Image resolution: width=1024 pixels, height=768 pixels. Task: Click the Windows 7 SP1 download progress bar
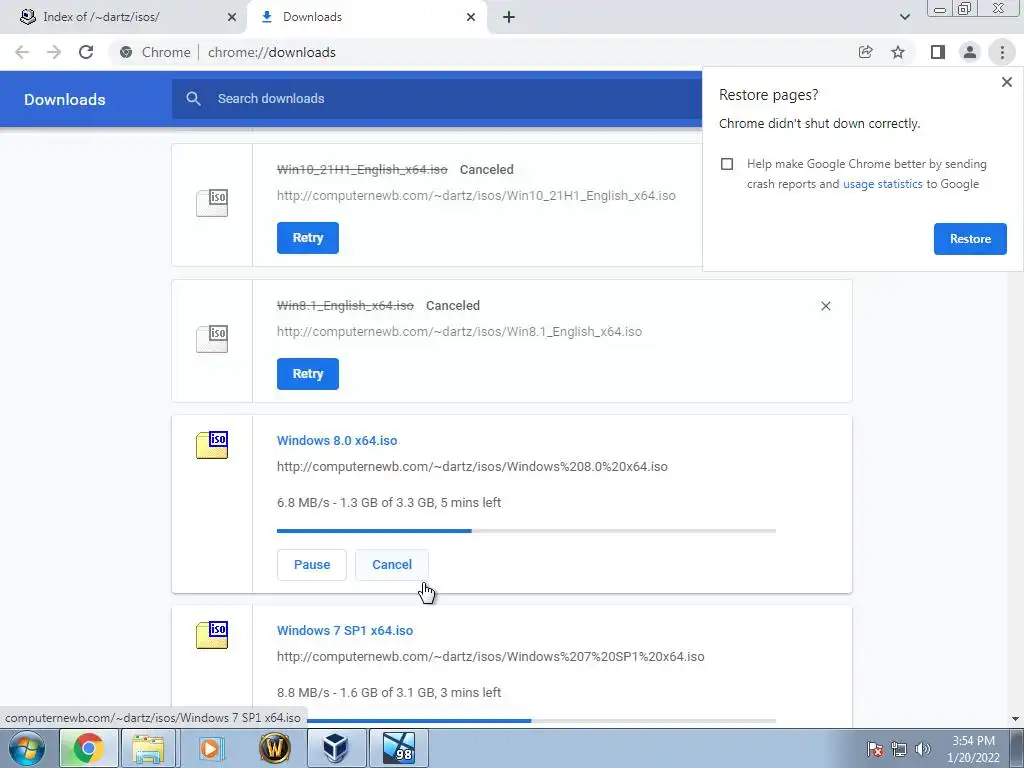coord(541,721)
